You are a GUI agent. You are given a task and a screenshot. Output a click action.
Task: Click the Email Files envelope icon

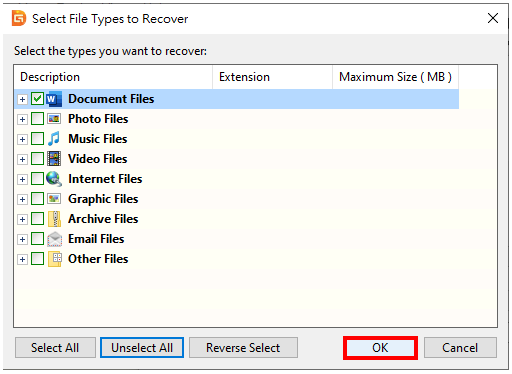point(54,239)
